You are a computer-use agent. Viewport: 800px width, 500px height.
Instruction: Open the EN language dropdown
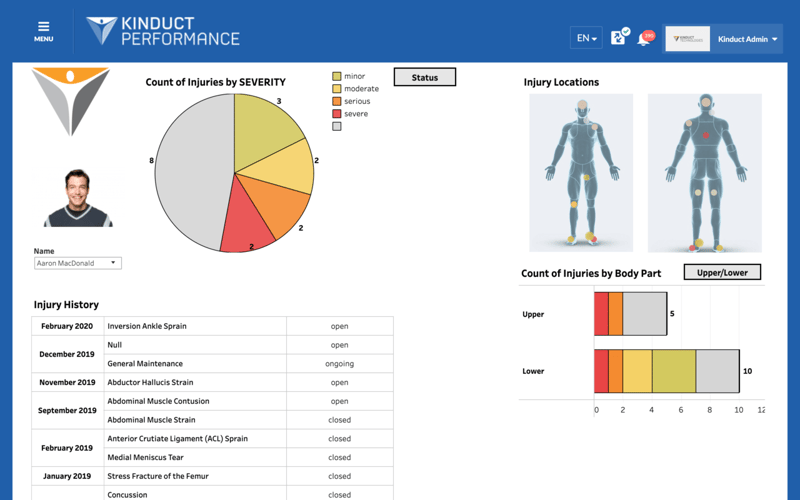(x=586, y=39)
